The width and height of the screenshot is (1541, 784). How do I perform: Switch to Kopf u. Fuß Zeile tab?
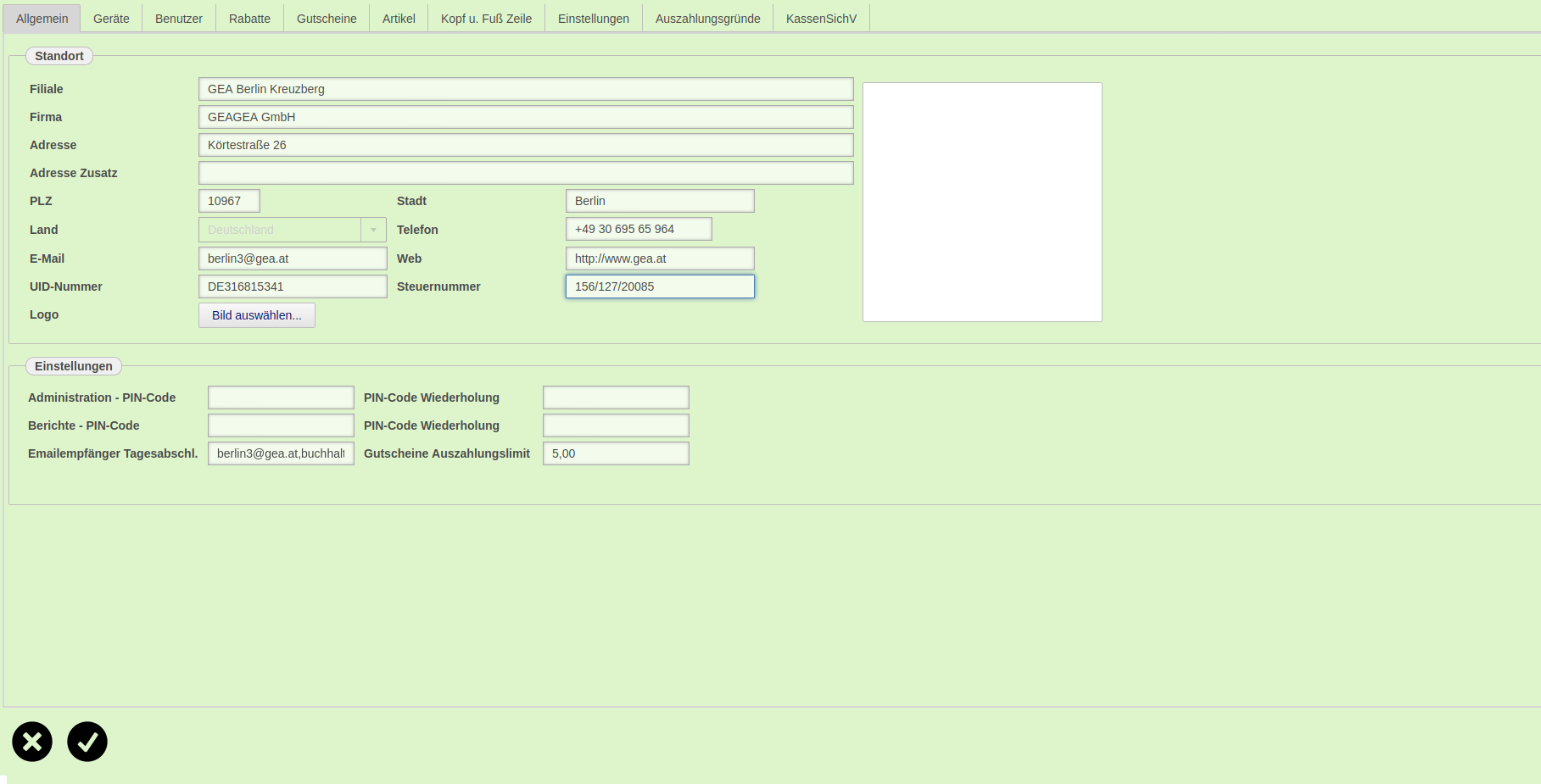point(486,19)
